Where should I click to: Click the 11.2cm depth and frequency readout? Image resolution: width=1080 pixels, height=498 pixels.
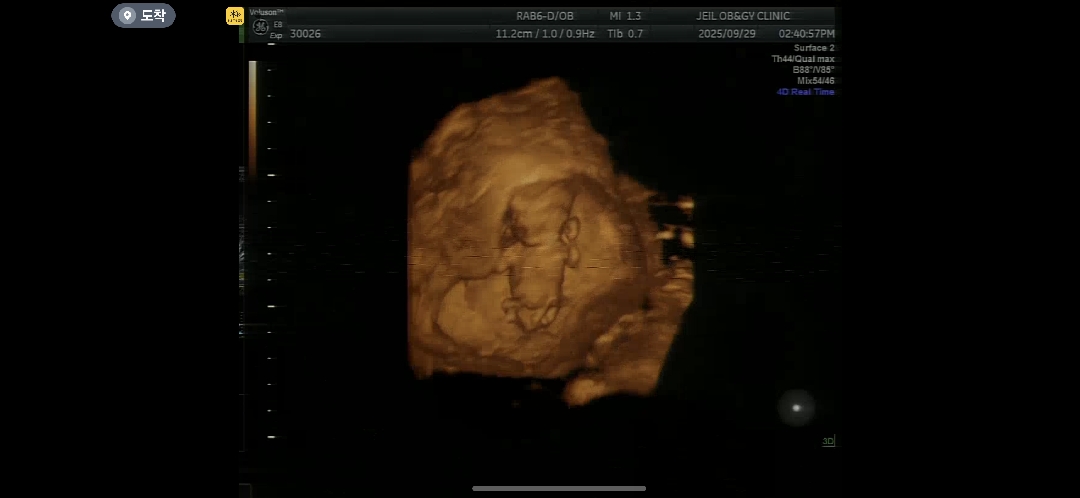[545, 33]
